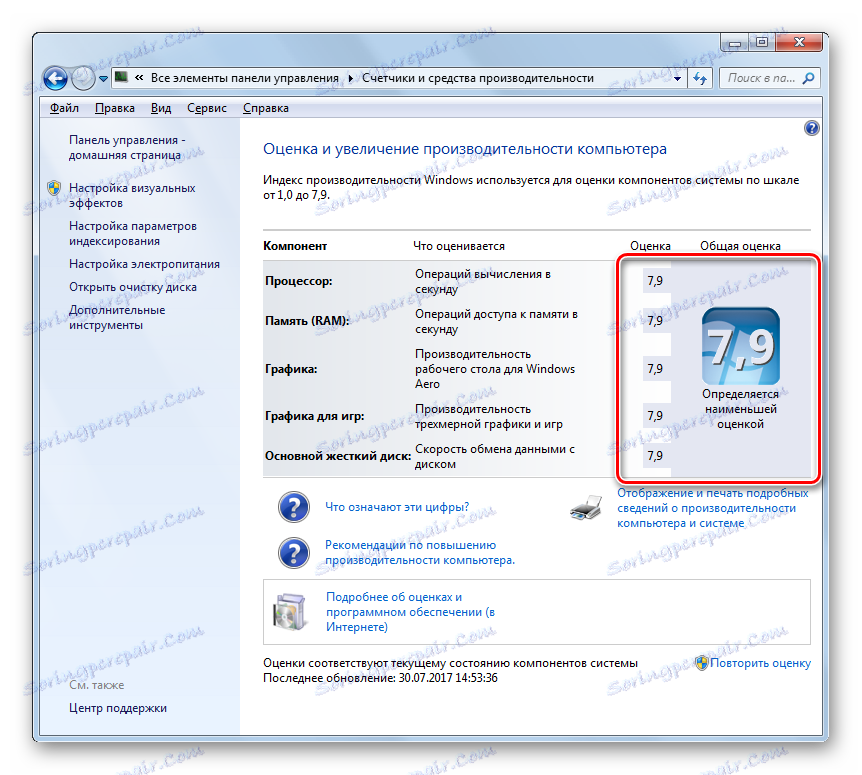Viewport: 862px width, 775px height.
Task: Click the page title 'Оценка и увеличение производительности компьютера'
Action: point(465,149)
